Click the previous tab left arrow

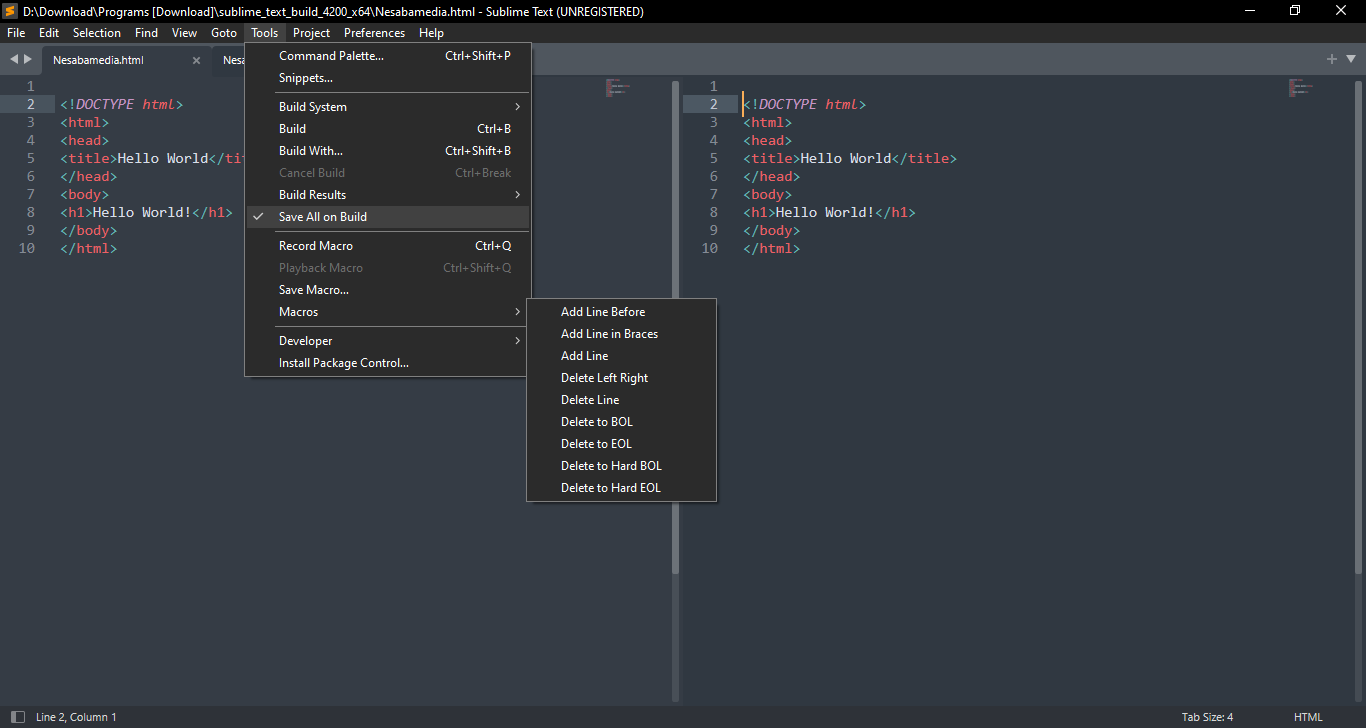click(14, 59)
